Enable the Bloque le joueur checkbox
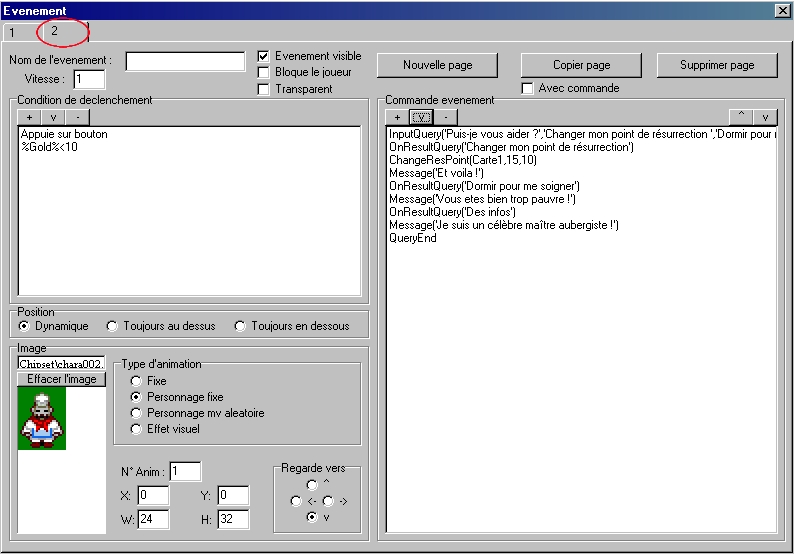The width and height of the screenshot is (794, 554). point(264,73)
